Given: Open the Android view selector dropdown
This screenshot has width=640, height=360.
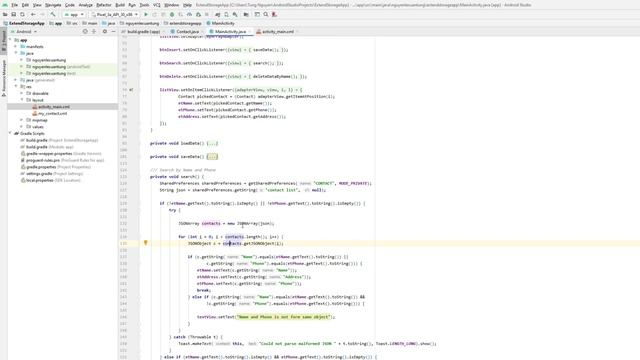Looking at the screenshot, I should coord(24,31).
